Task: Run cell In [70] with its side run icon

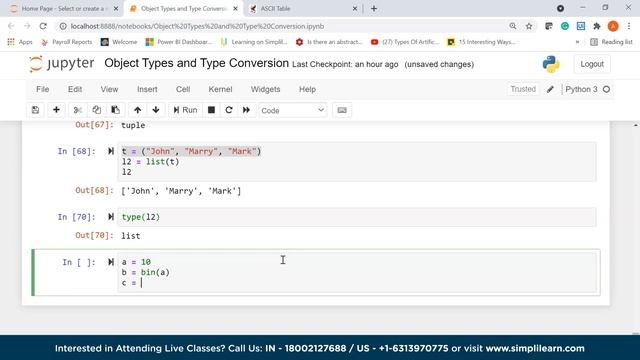Action: pos(111,217)
